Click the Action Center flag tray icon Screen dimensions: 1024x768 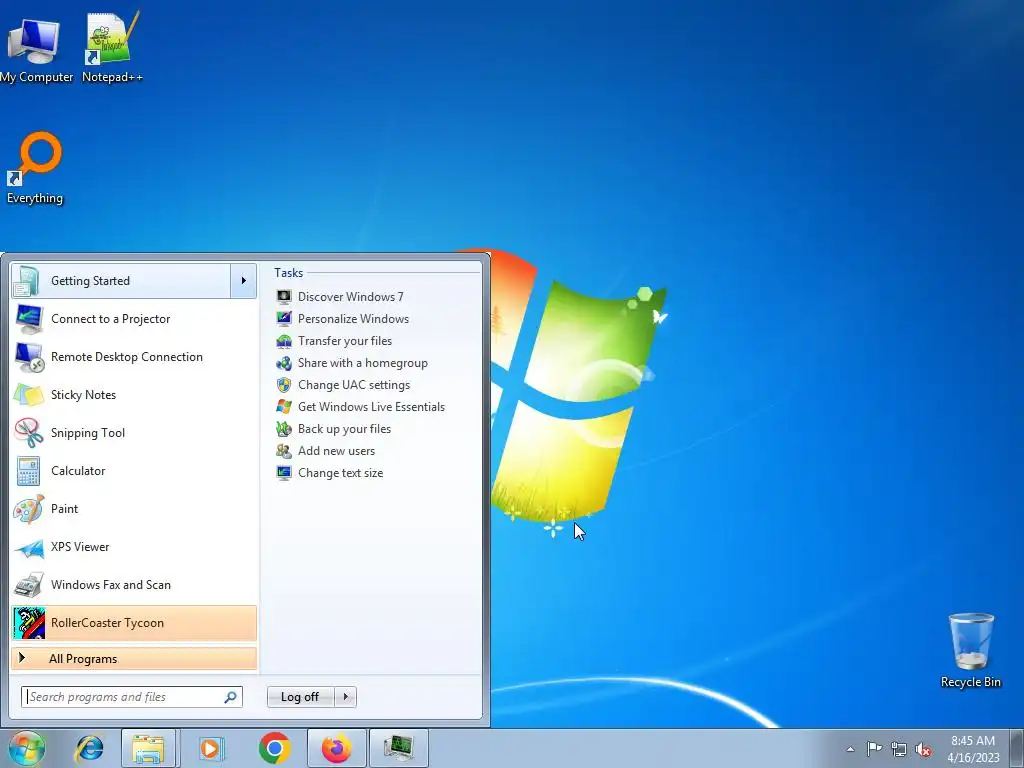[x=874, y=749]
